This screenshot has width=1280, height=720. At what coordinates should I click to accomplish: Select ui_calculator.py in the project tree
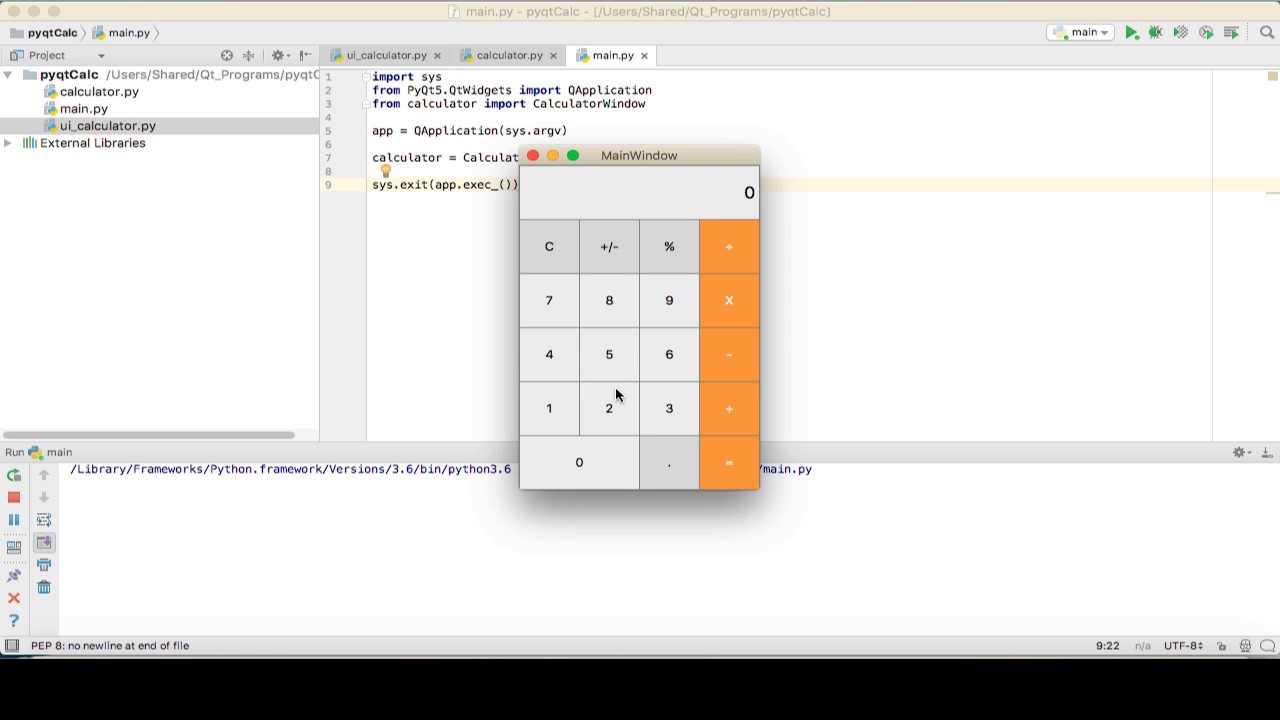tap(108, 126)
